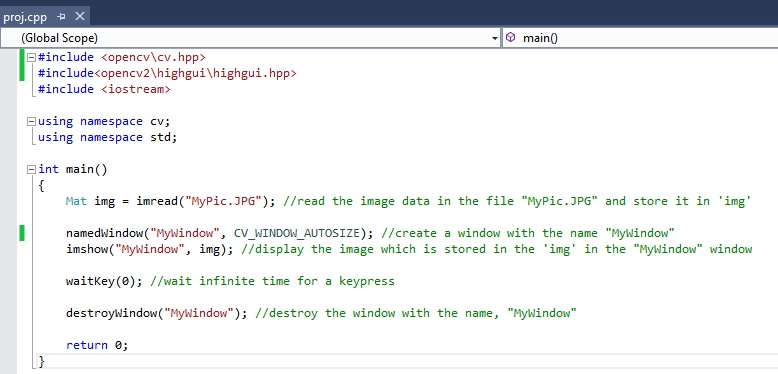
Task: Click on <opencv2\highgui\highgui.hpp> include path
Action: click(x=195, y=73)
